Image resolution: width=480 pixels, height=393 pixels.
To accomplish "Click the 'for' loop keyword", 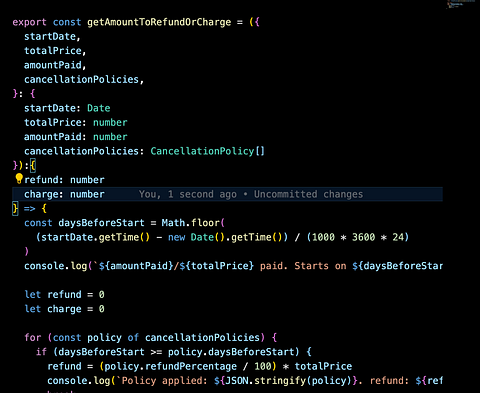I will coord(33,338).
